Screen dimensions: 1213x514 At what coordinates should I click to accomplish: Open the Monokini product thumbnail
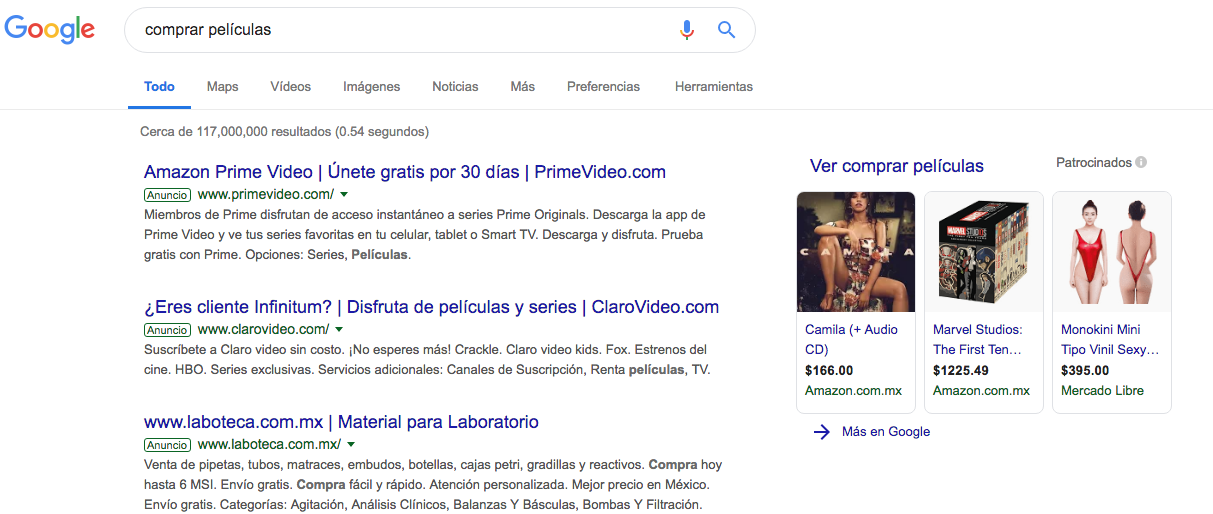pyautogui.click(x=1112, y=252)
